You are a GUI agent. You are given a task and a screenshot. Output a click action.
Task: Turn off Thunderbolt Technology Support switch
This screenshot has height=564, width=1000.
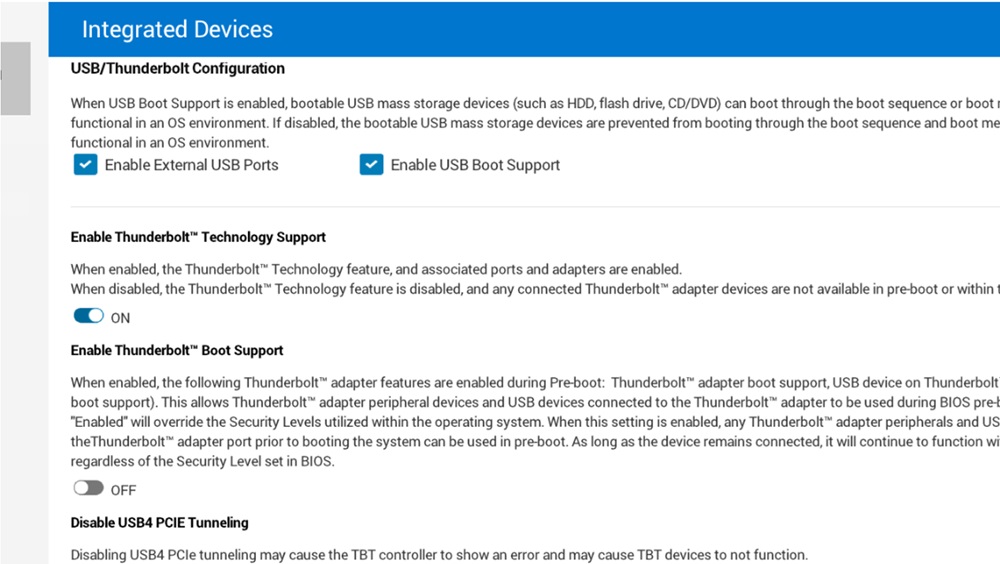tap(88, 316)
